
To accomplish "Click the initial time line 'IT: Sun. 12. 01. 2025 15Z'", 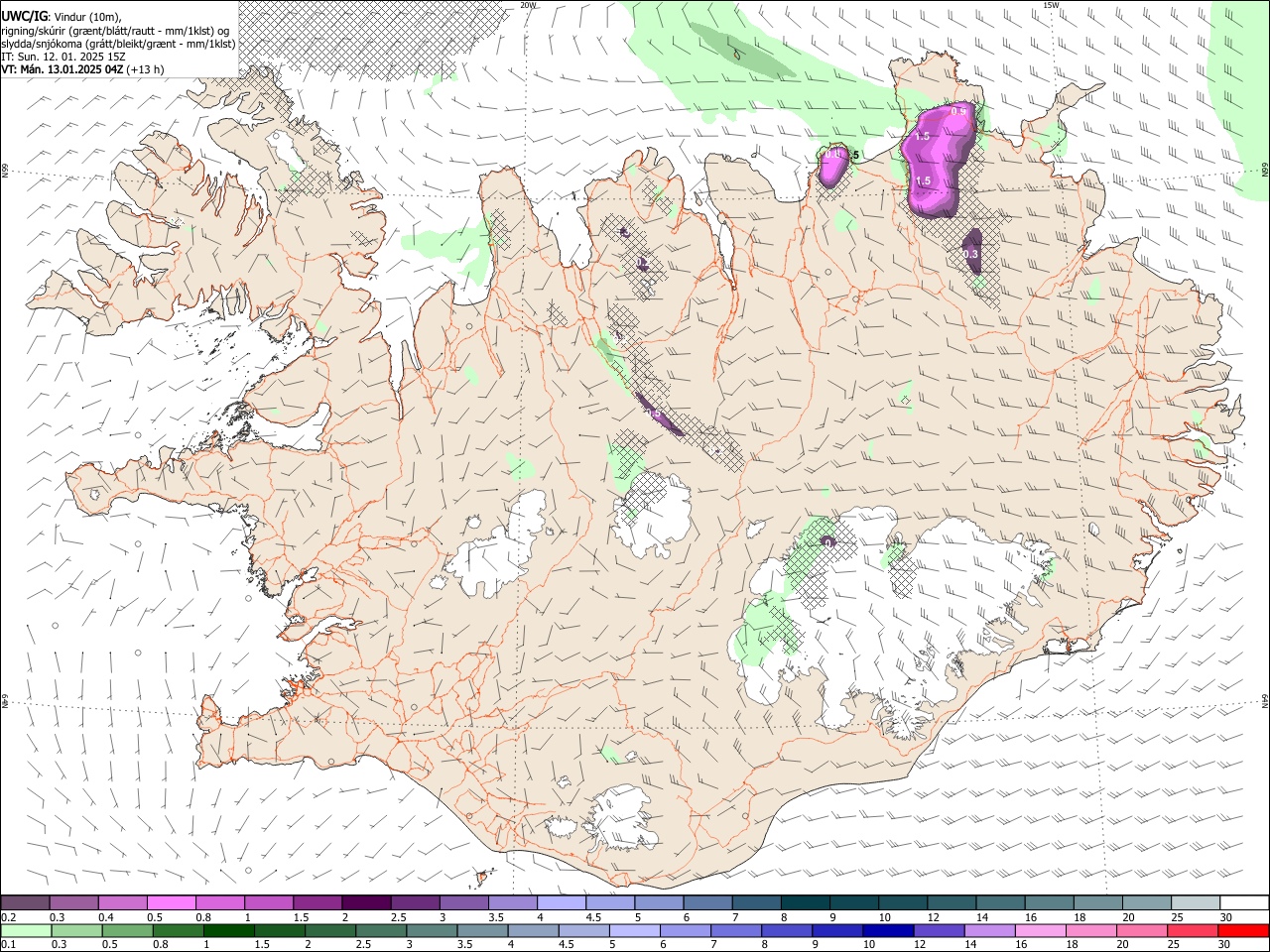I will coord(63,57).
